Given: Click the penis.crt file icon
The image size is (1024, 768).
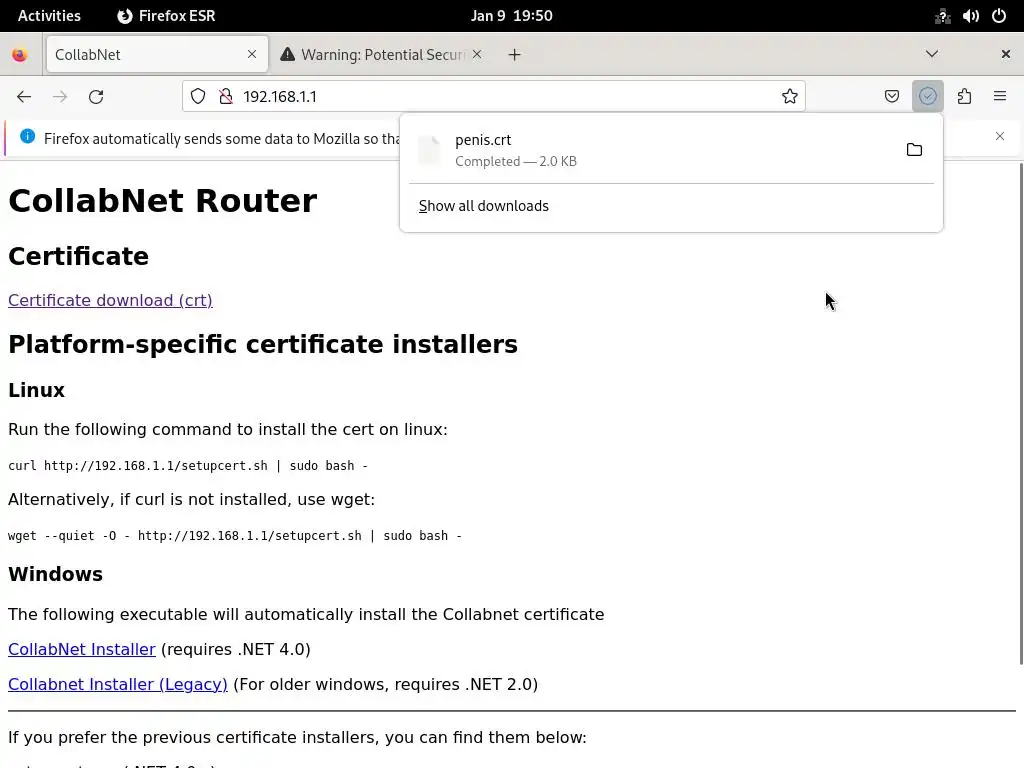Looking at the screenshot, I should [429, 150].
